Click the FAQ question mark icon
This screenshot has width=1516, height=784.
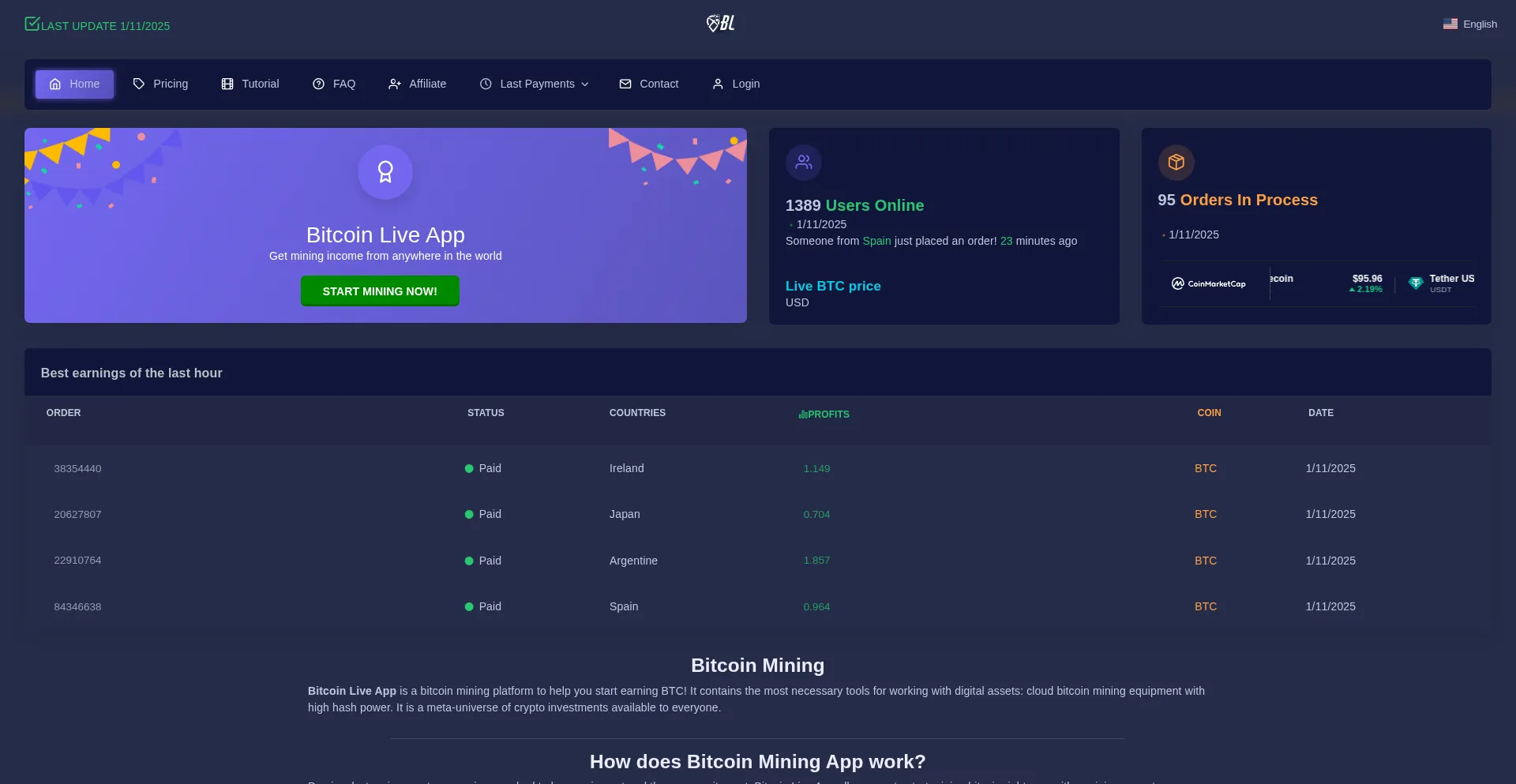(319, 84)
